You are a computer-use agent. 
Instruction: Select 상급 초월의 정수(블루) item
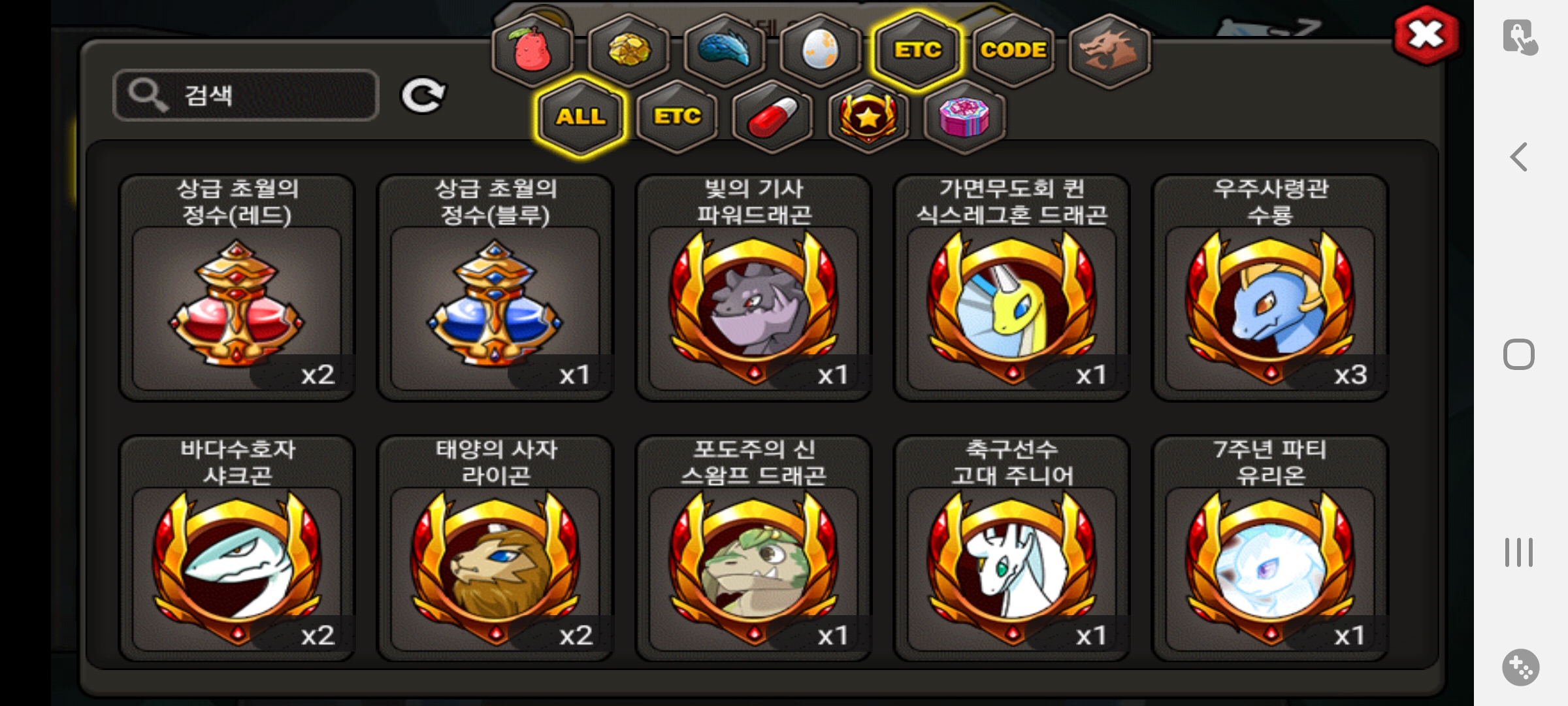(x=495, y=288)
